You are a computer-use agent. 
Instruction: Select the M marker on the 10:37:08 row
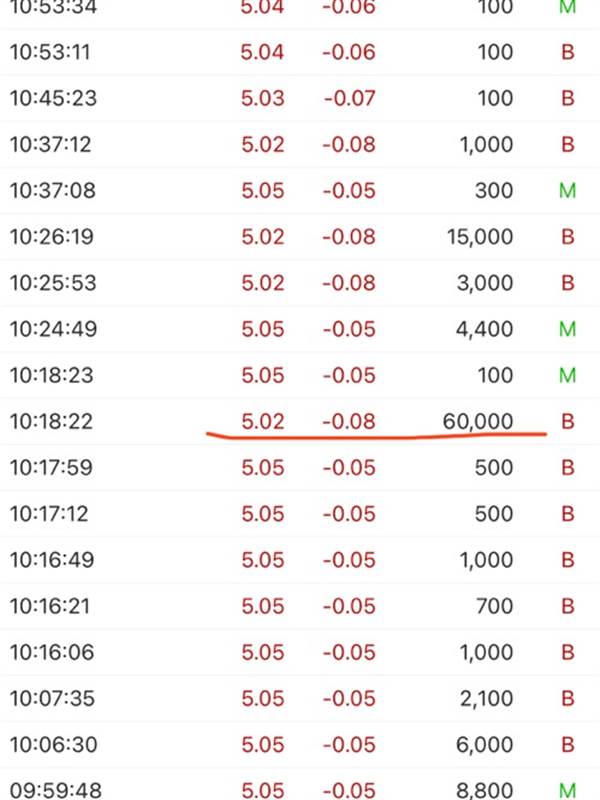point(567,191)
